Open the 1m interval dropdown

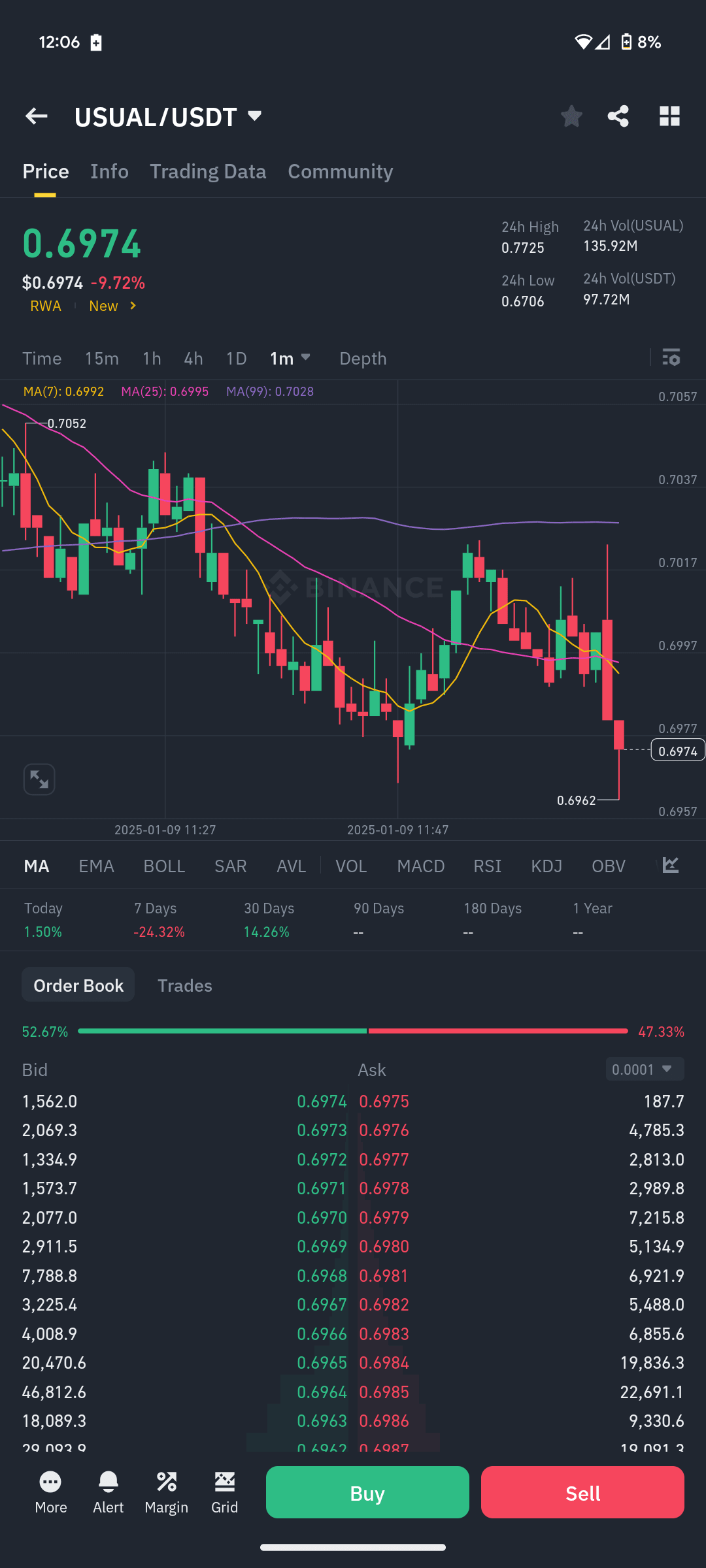point(290,358)
